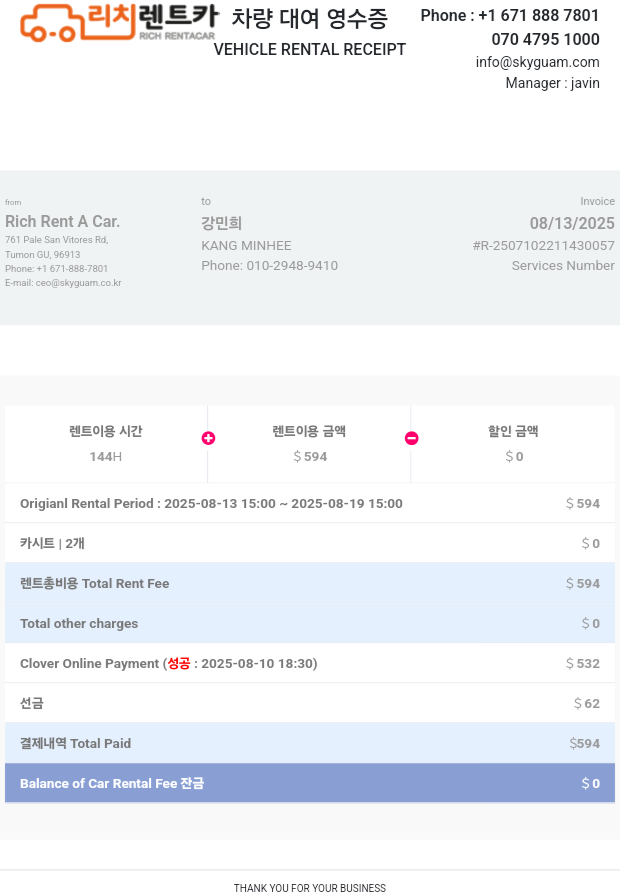Viewport: 620px width, 896px height.
Task: Click the Balance of Car Rental Fee bar
Action: click(309, 783)
